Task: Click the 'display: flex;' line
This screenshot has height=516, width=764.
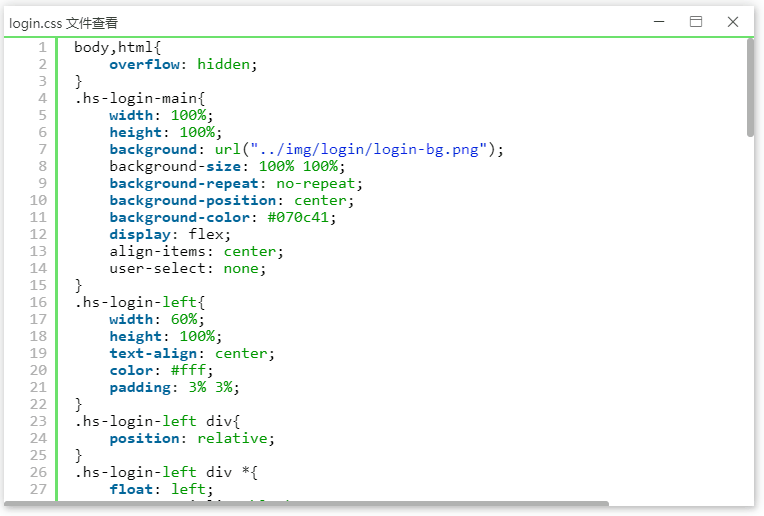Action: click(x=170, y=234)
